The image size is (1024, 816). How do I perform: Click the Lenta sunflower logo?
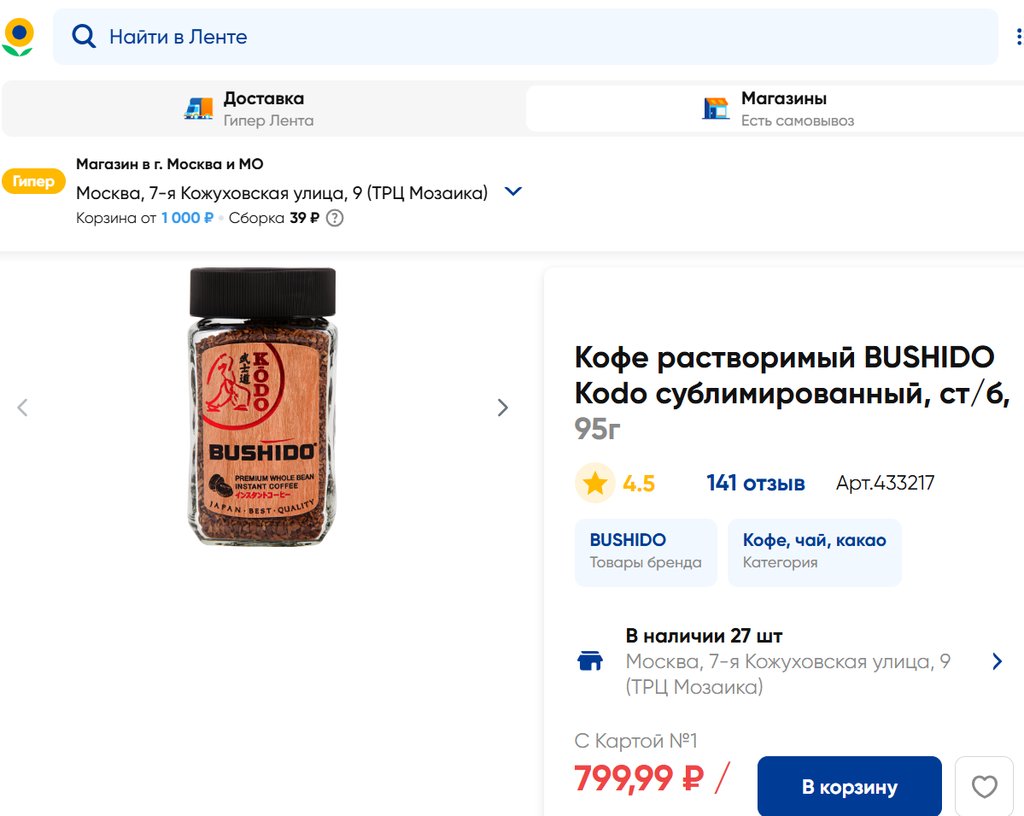[18, 37]
